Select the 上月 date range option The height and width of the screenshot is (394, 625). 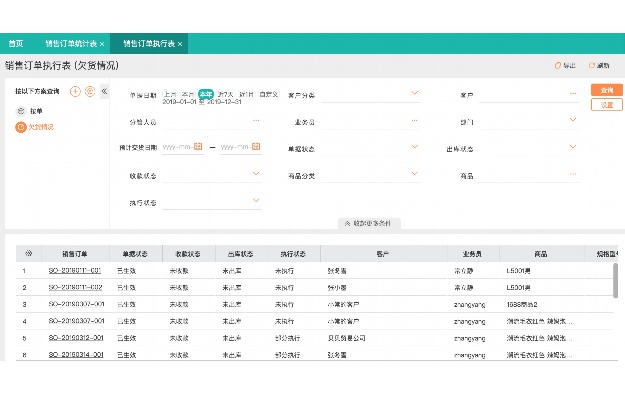(170, 94)
